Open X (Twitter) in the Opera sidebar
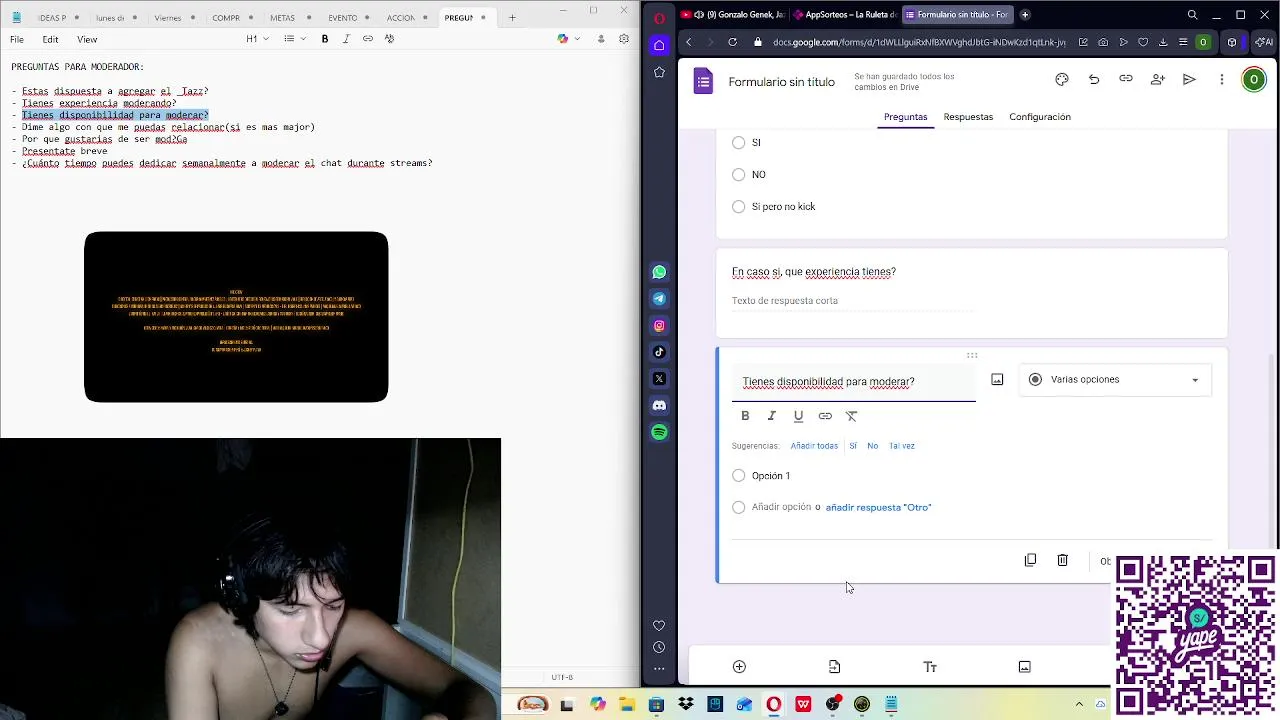 (x=659, y=379)
